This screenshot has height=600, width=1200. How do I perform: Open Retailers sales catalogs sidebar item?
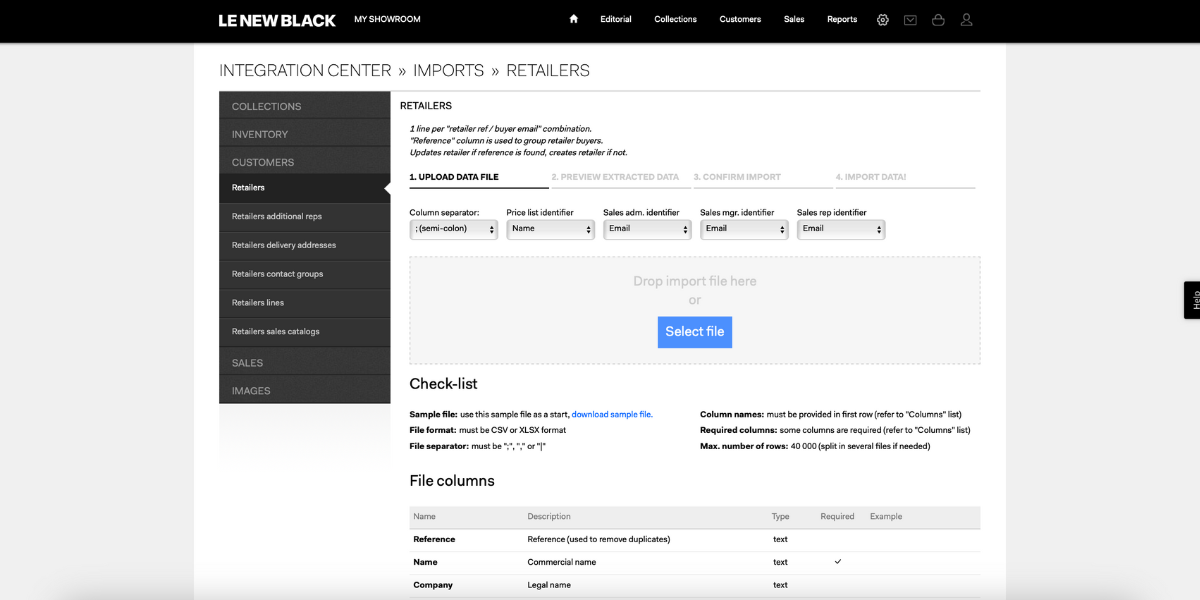click(305, 332)
